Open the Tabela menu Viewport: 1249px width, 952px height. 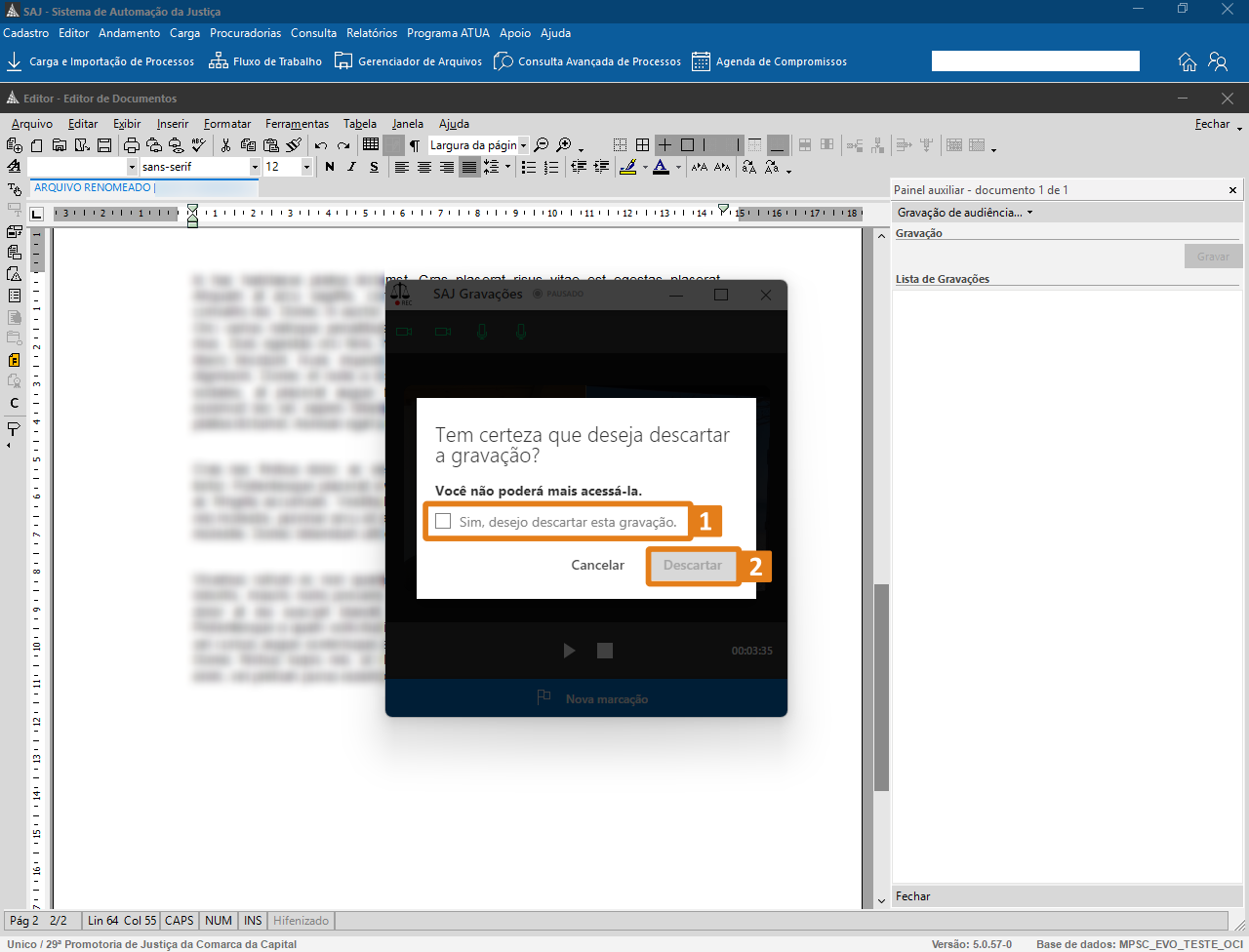359,124
